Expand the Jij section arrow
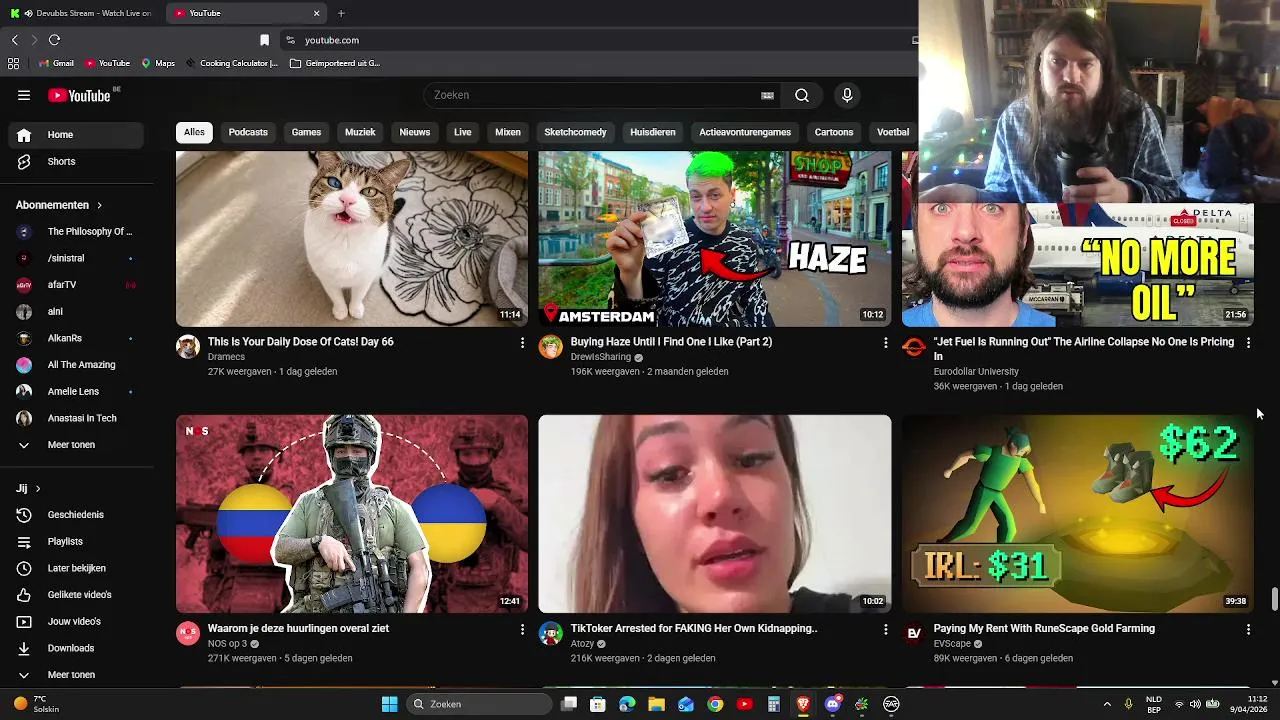 pyautogui.click(x=38, y=489)
